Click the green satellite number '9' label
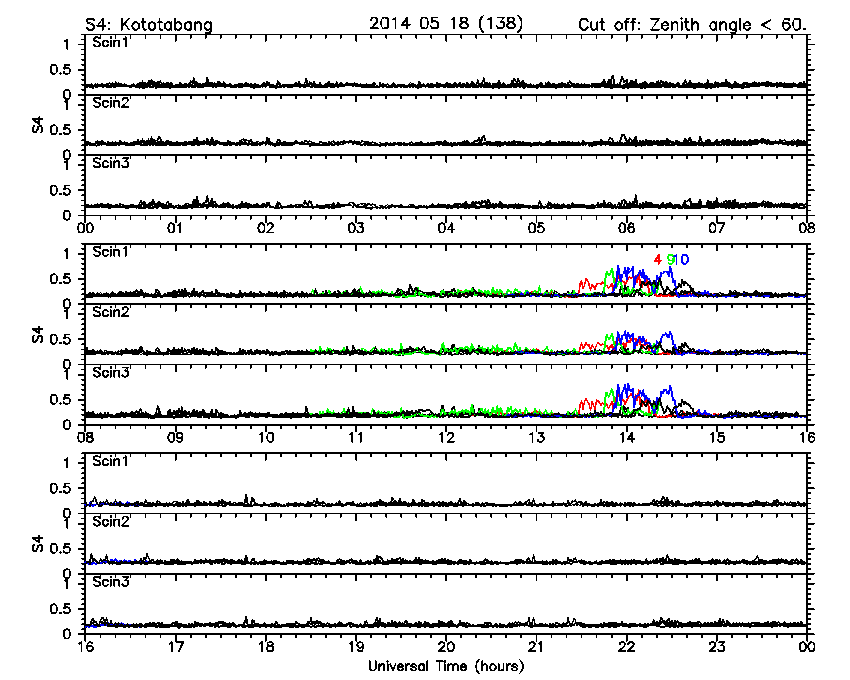Screen dimensions: 850x680 (671, 259)
